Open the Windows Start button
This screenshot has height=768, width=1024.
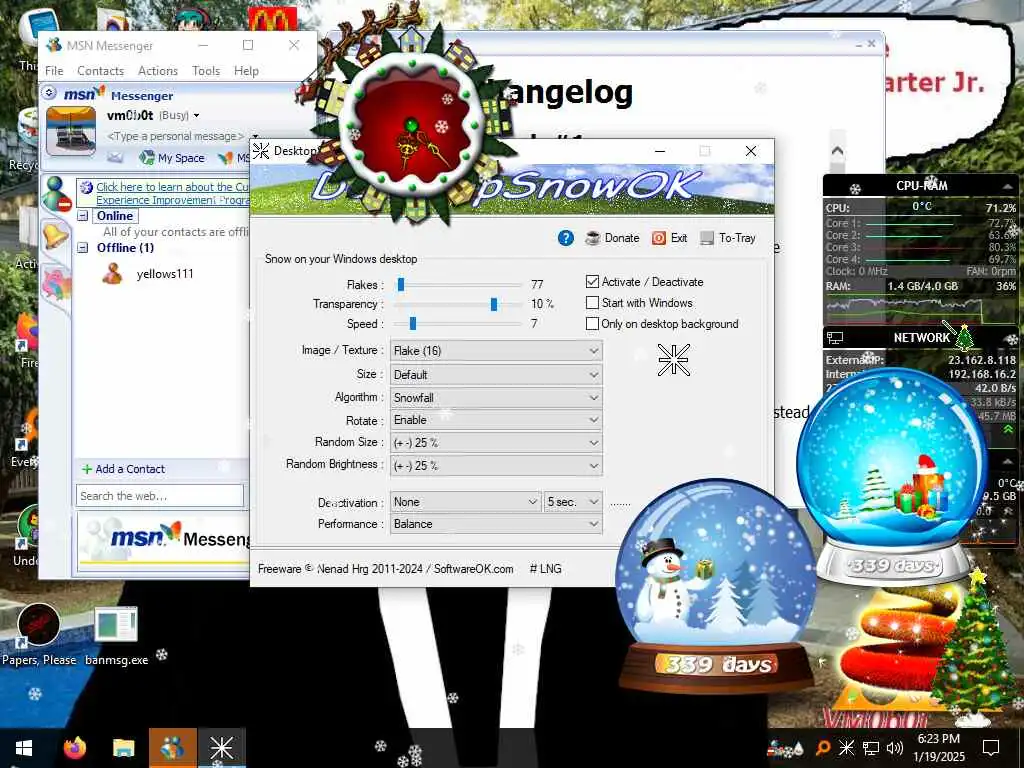pyautogui.click(x=24, y=748)
